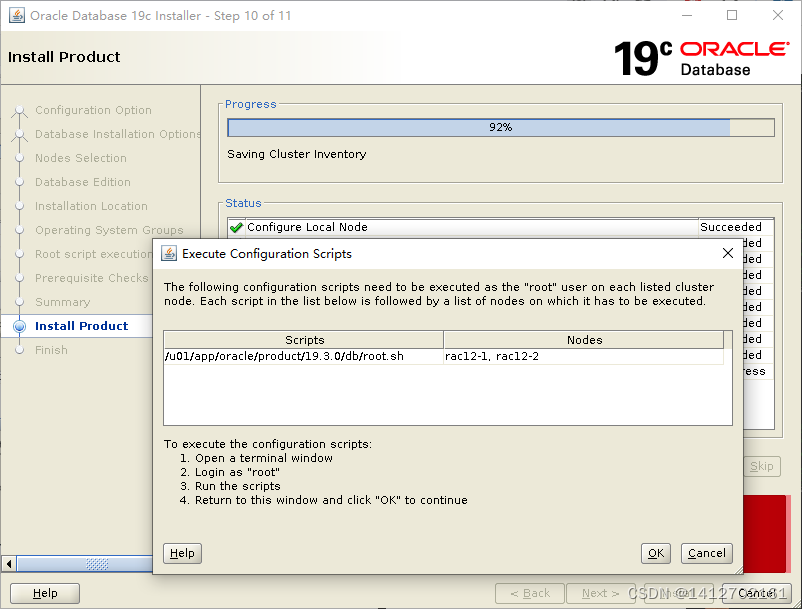Open Help in the configuration scripts dialog
The image size is (802, 609).
click(x=182, y=553)
